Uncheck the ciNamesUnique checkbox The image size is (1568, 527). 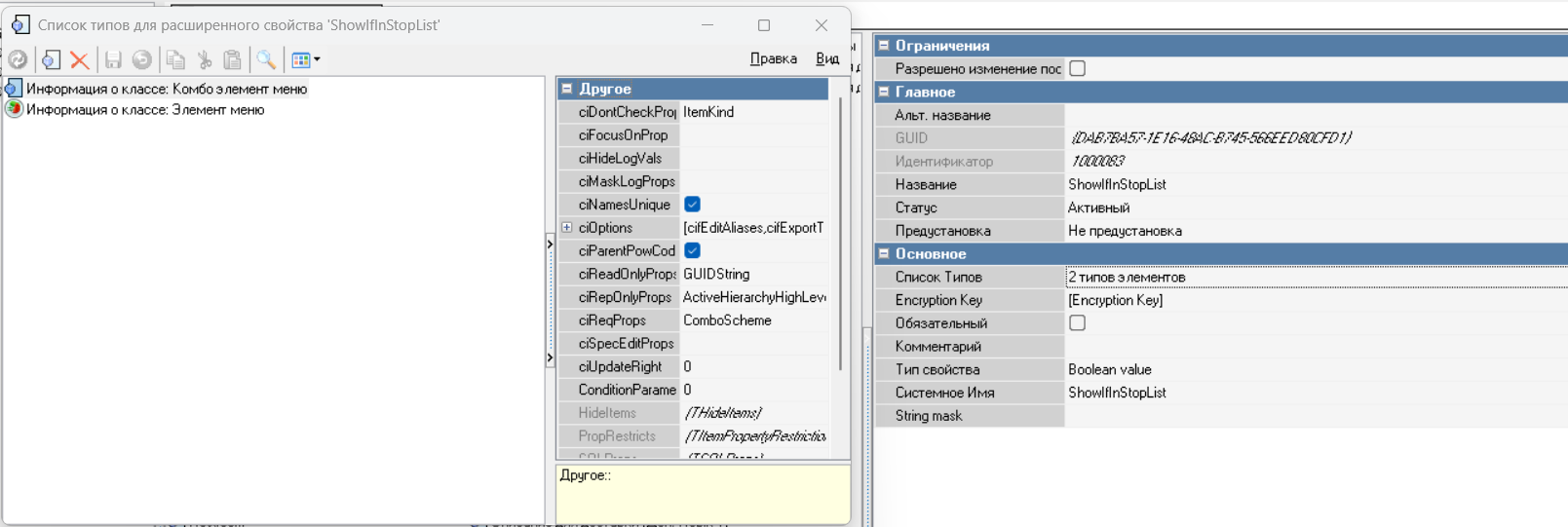click(x=692, y=205)
